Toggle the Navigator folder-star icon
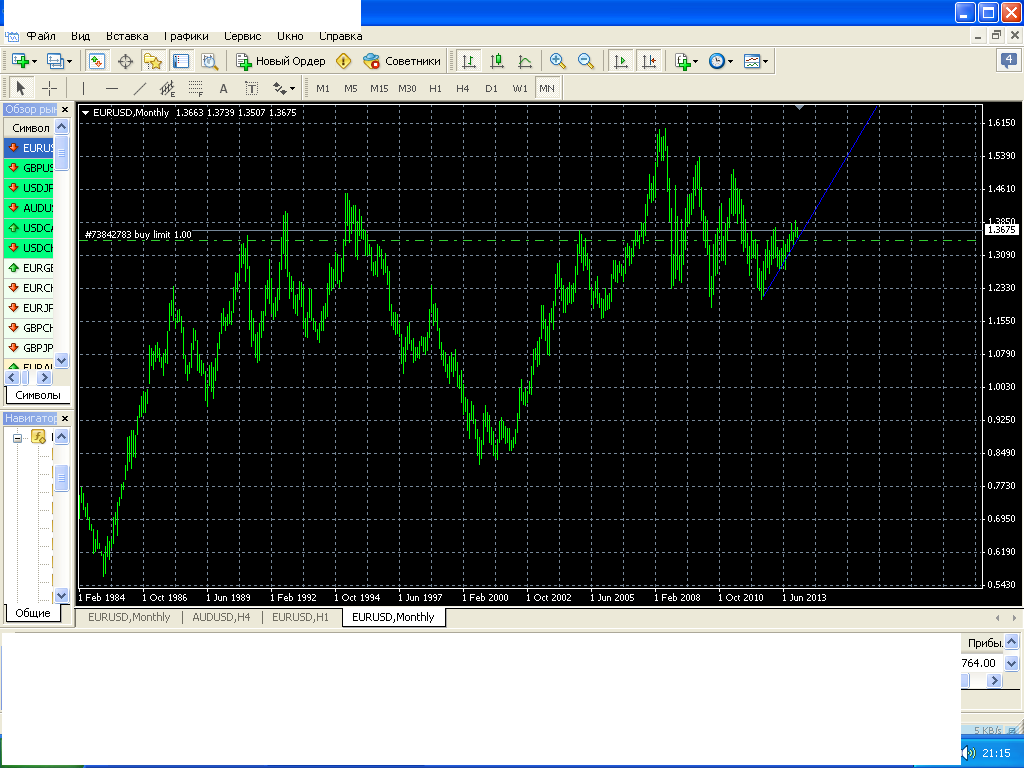 click(153, 61)
